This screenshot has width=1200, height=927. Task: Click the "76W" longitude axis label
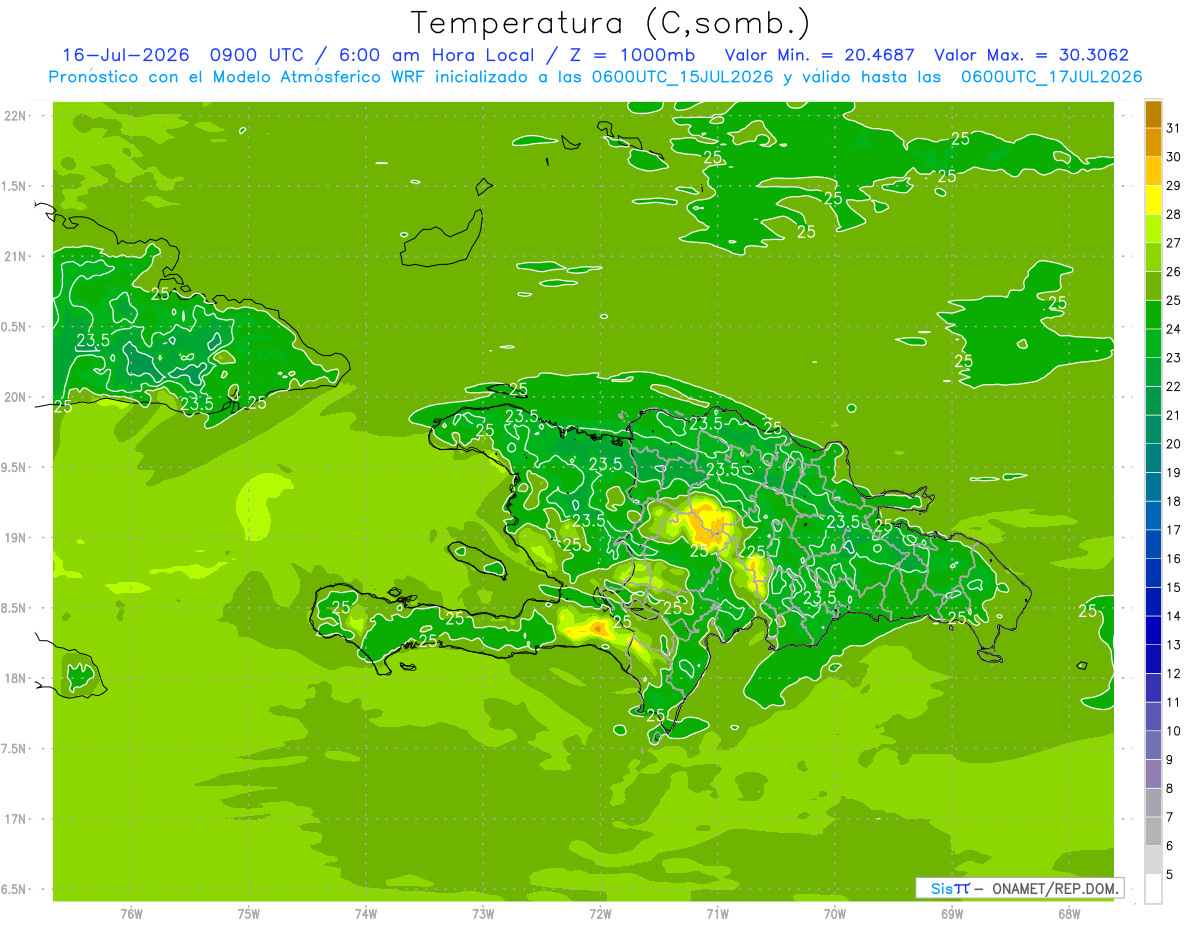point(131,914)
